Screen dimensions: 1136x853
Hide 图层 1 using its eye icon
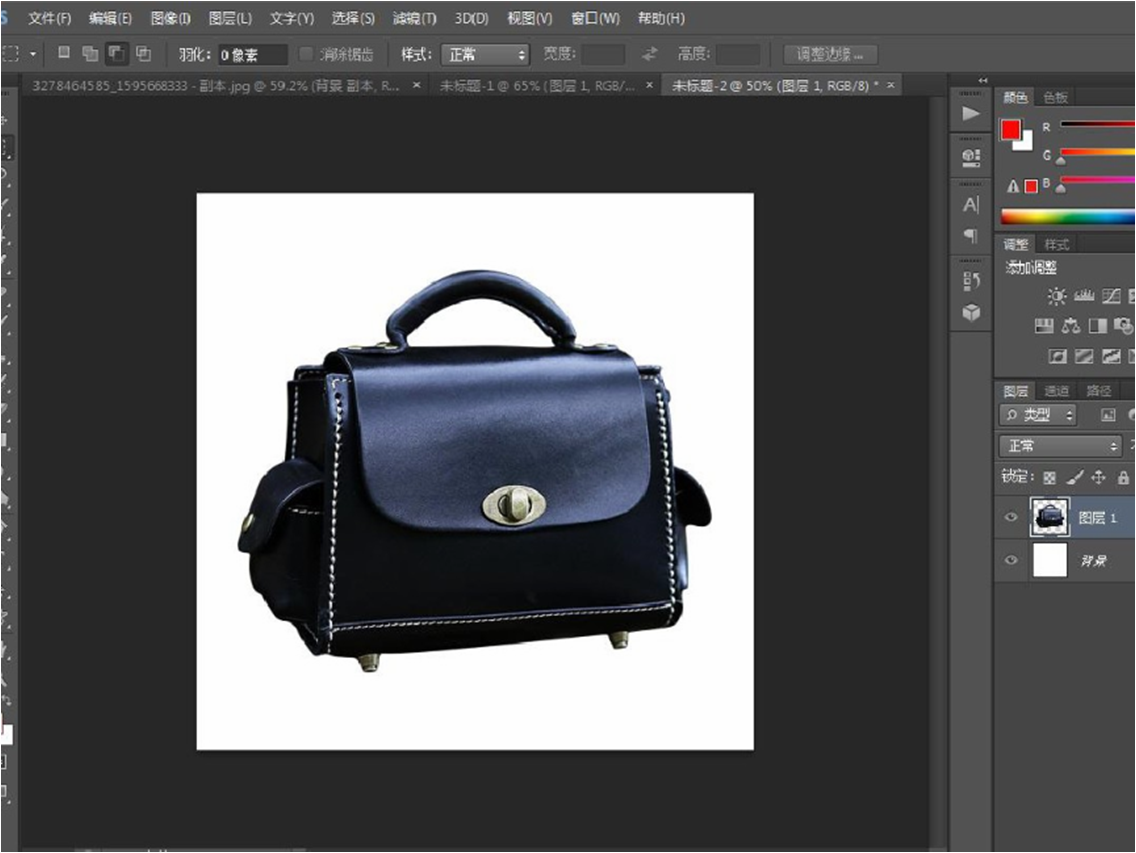pyautogui.click(x=1011, y=517)
